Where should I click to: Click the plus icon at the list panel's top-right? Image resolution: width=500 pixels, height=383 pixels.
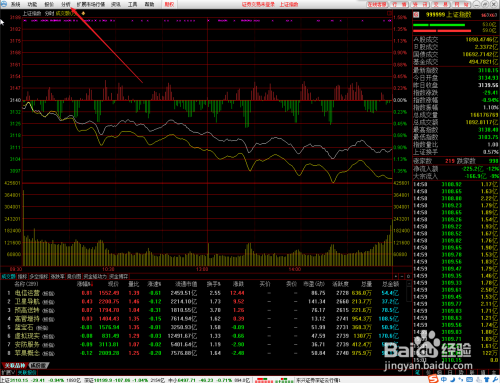coord(396,276)
